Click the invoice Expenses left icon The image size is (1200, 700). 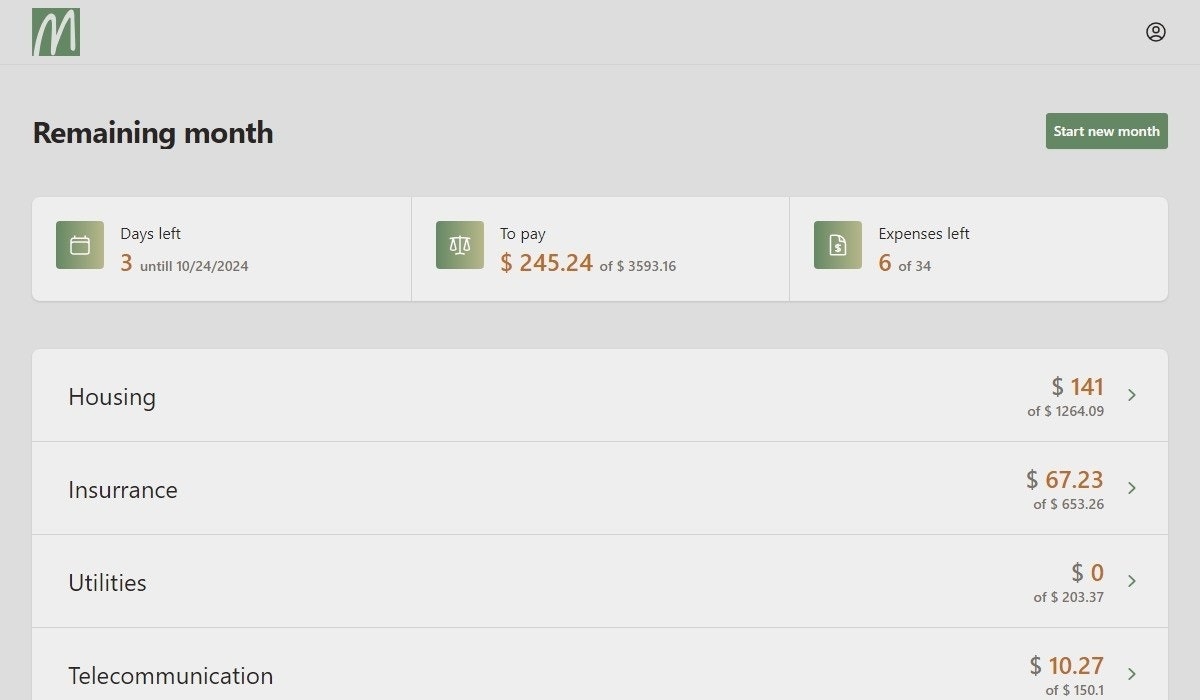click(838, 245)
